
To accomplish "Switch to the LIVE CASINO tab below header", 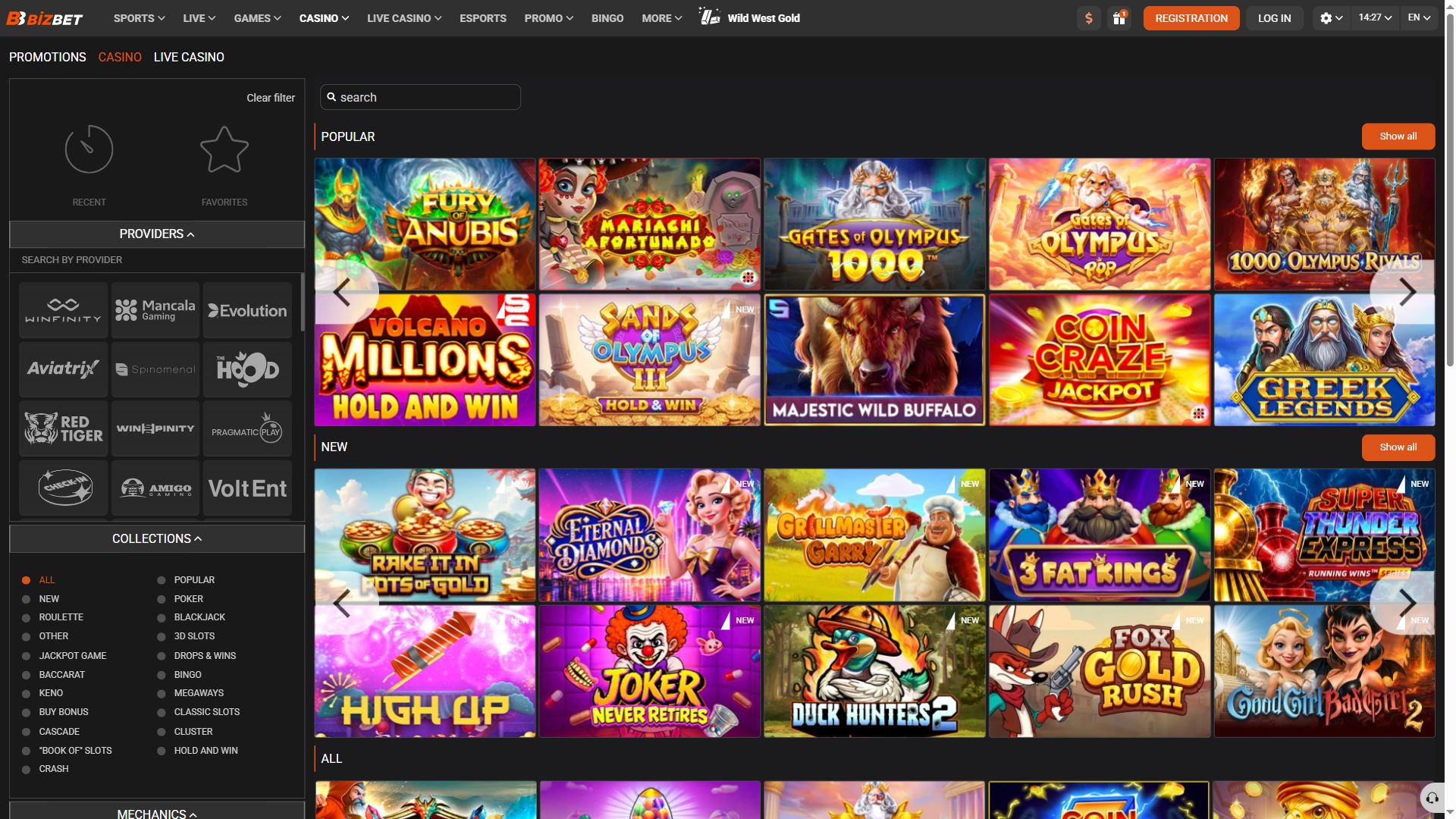I will pos(189,58).
